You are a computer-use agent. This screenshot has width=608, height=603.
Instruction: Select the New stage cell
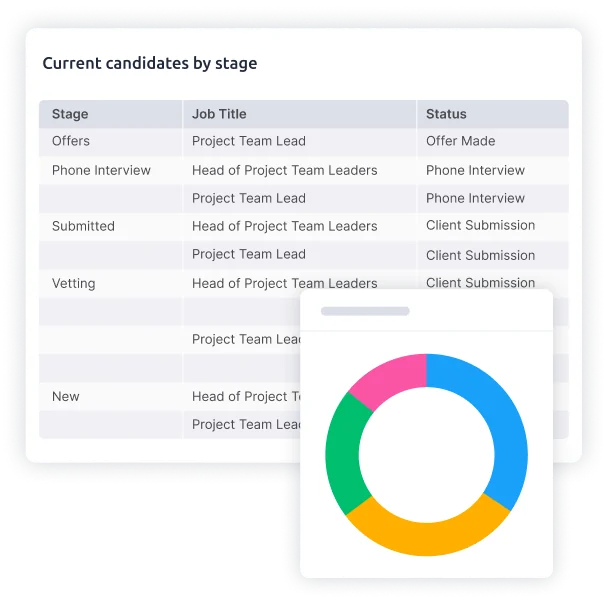66,396
